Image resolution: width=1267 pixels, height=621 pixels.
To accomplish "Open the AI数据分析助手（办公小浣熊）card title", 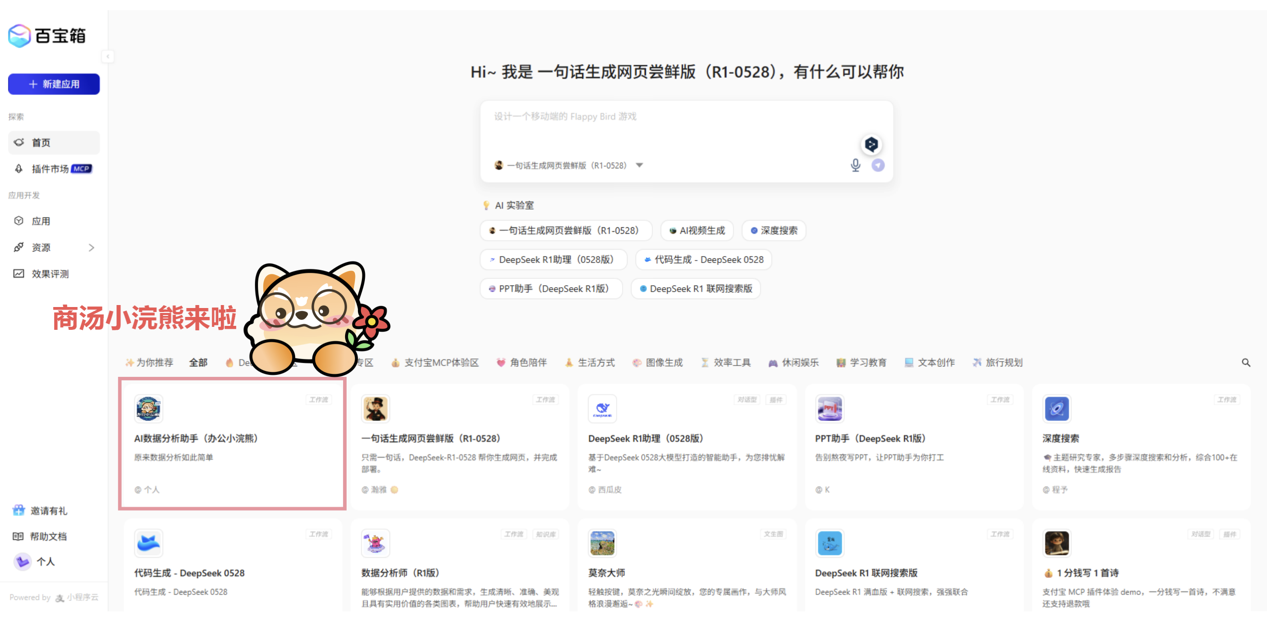I will [196, 438].
